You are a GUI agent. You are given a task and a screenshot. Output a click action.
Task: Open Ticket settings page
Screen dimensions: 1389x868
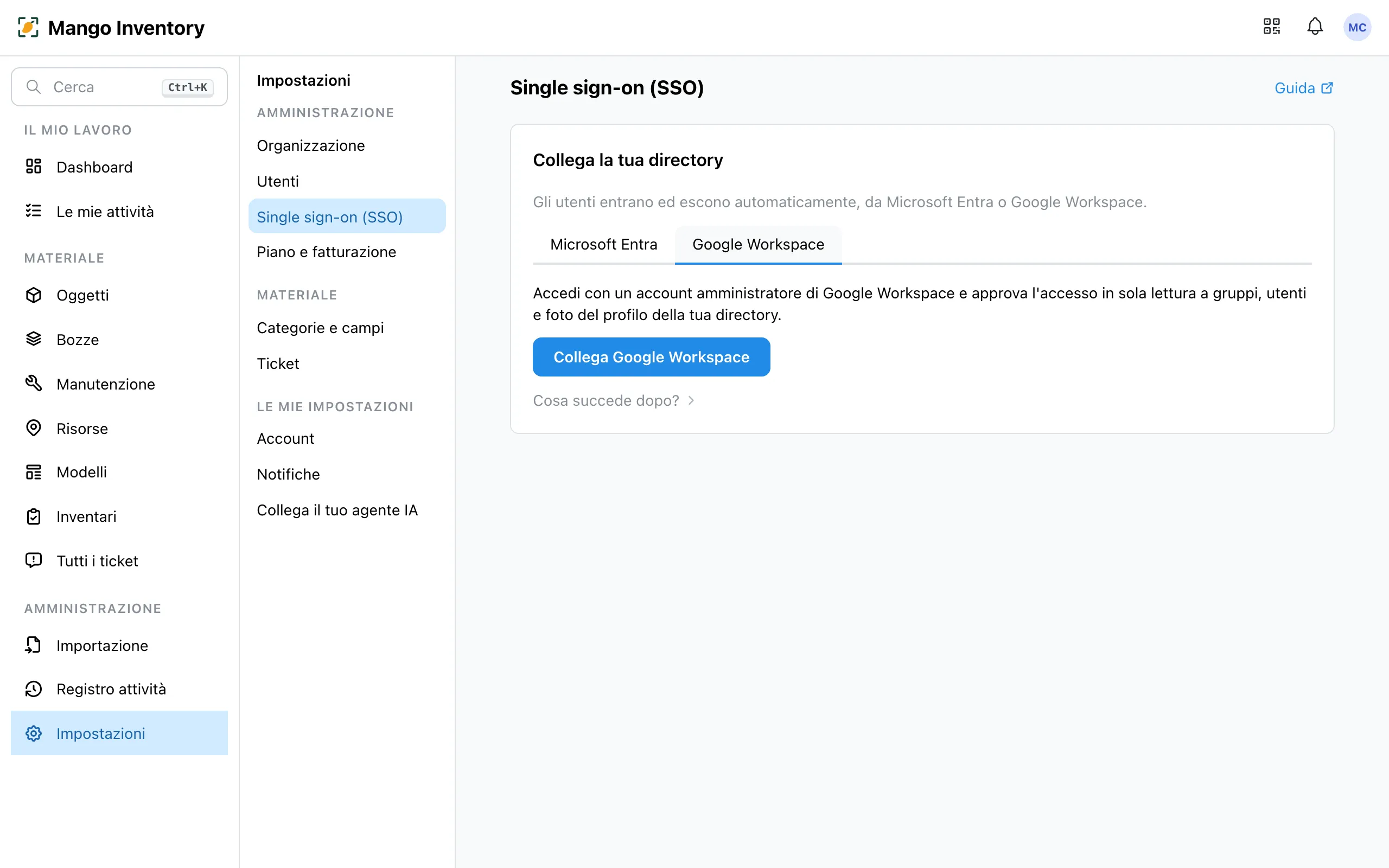tap(347, 363)
